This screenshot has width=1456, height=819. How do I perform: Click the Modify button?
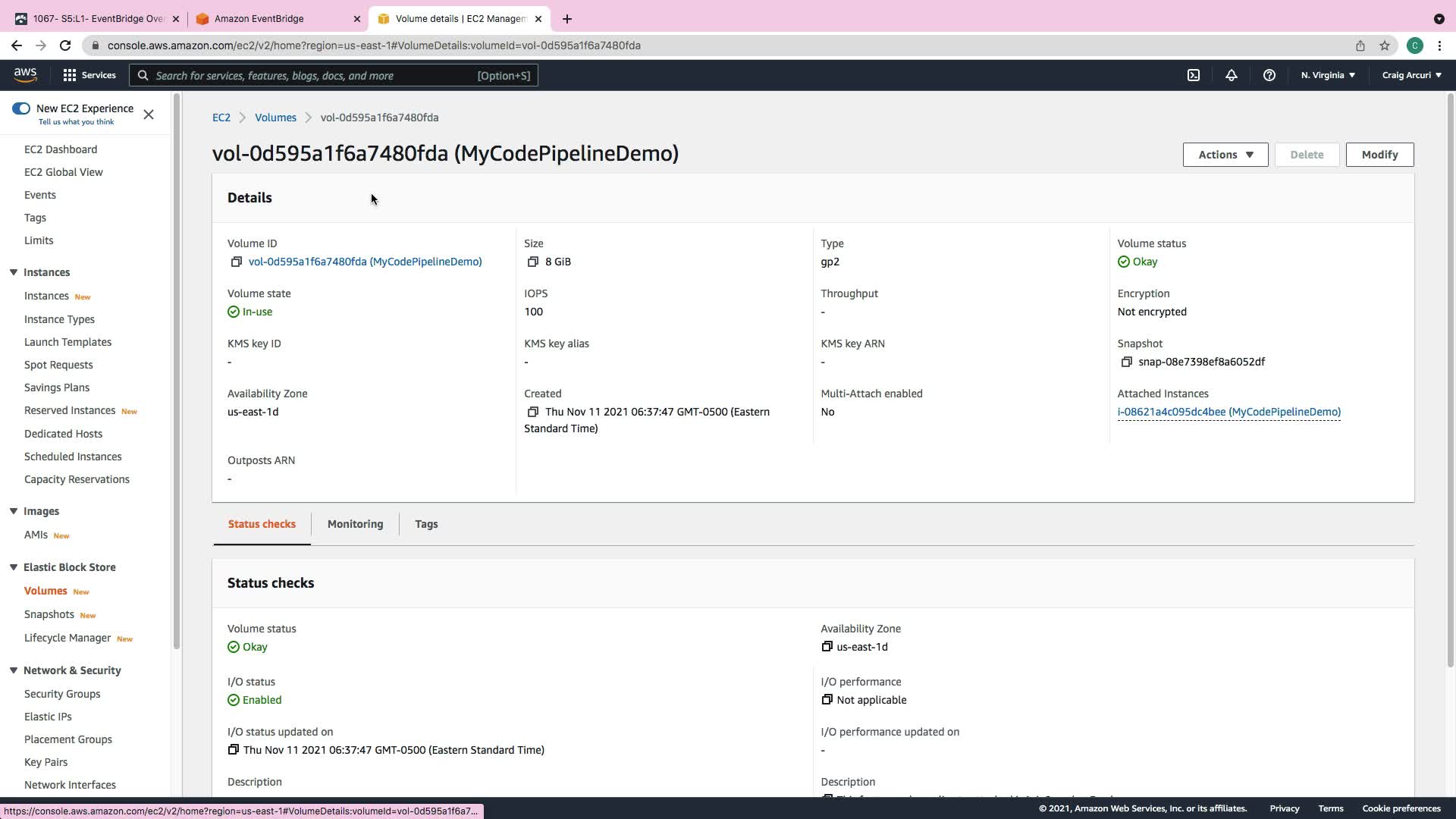click(1379, 155)
